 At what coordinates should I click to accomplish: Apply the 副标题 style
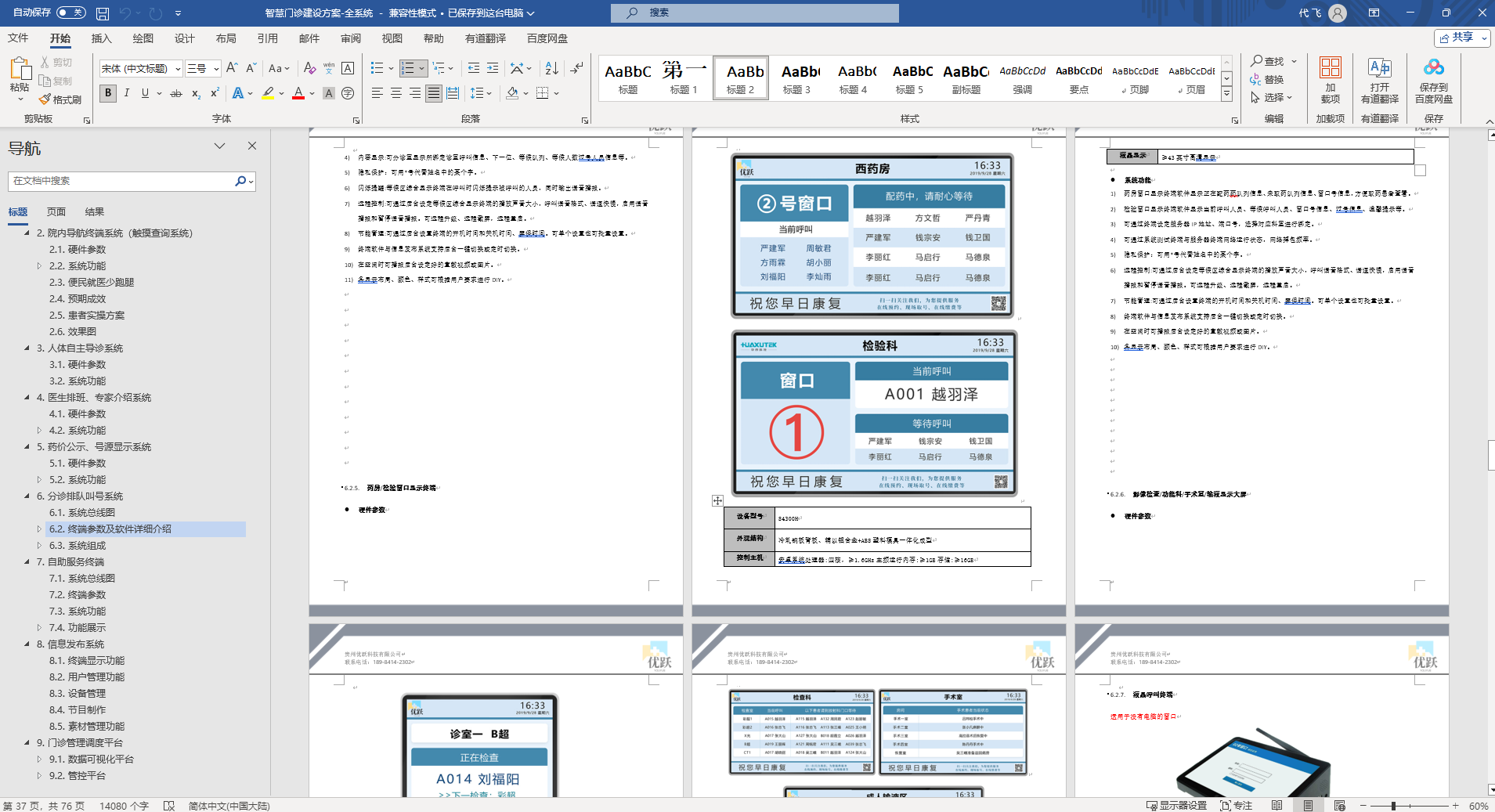pyautogui.click(x=966, y=78)
